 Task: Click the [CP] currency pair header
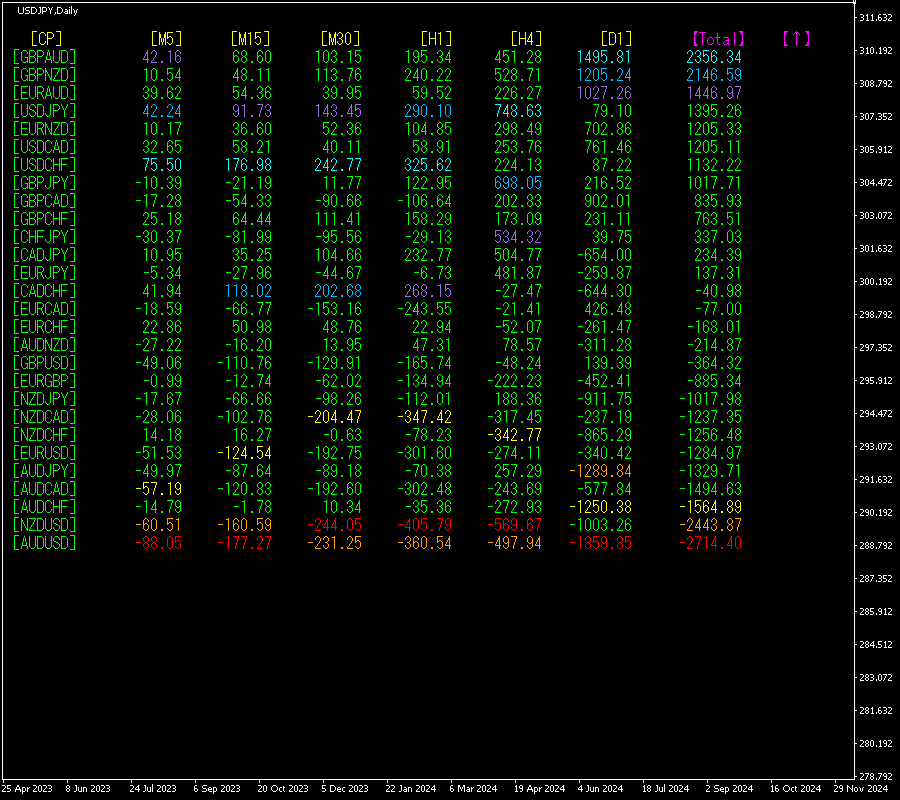pyautogui.click(x=46, y=39)
